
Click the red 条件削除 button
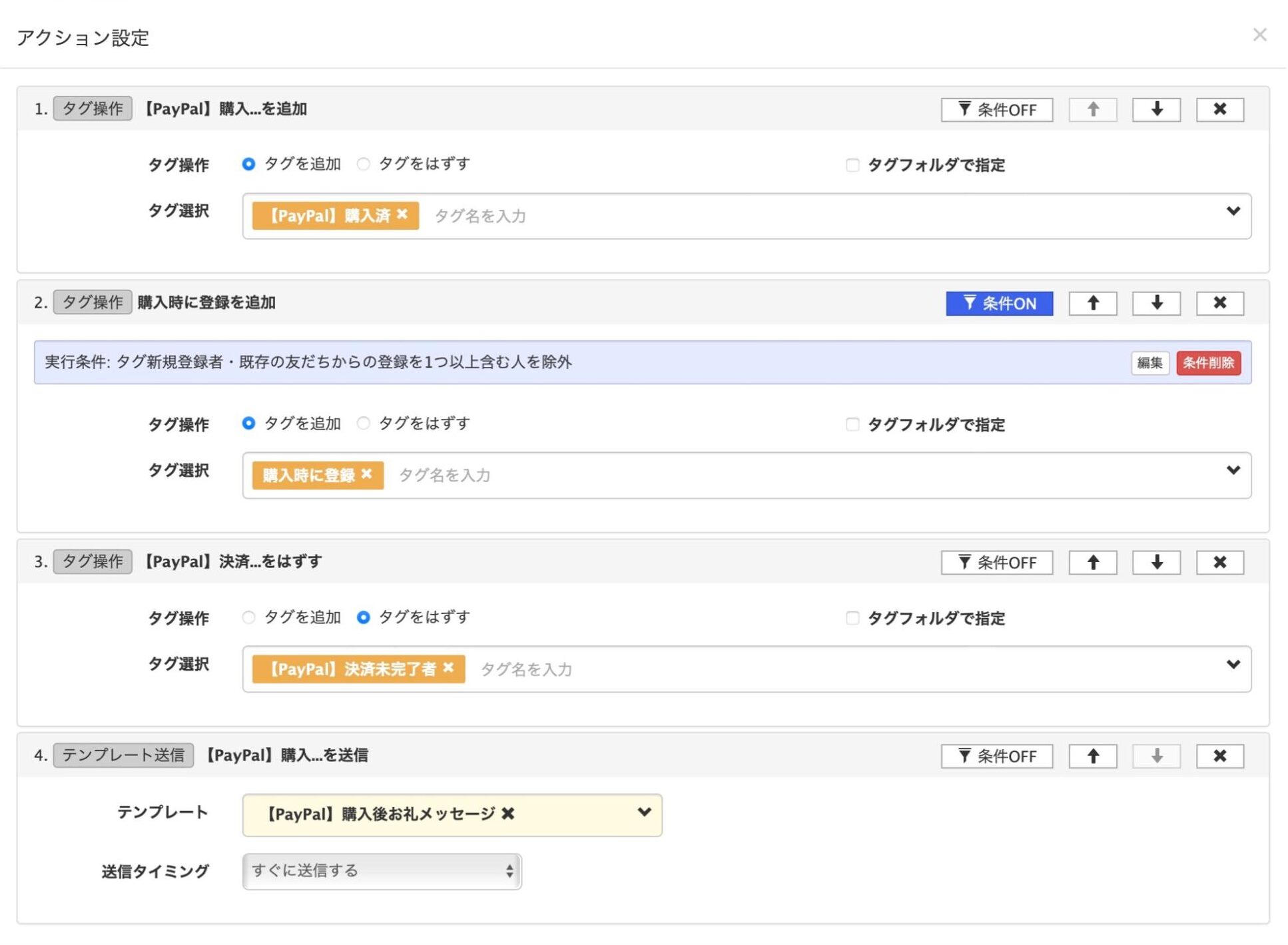1207,363
